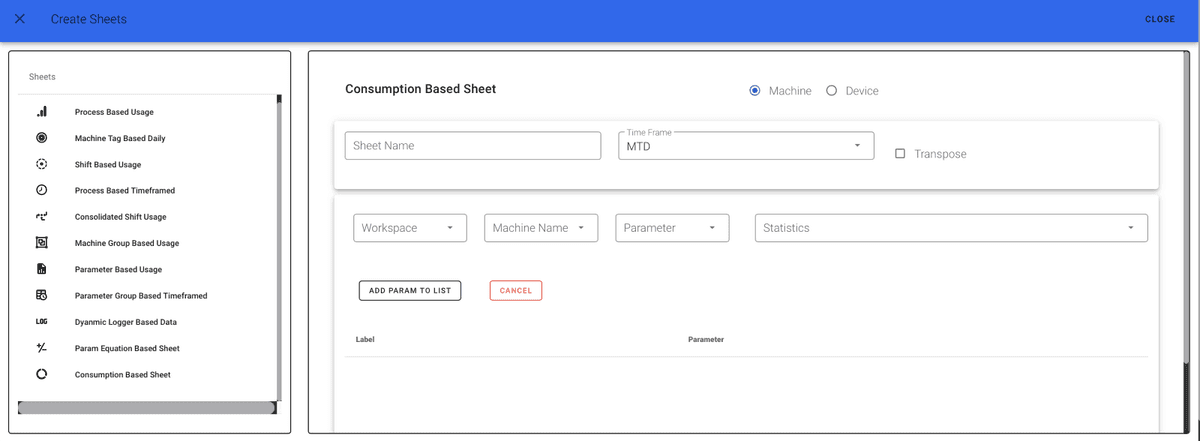Click the Sheet Name input field
Viewport: 1200px width, 441px height.
(x=473, y=146)
